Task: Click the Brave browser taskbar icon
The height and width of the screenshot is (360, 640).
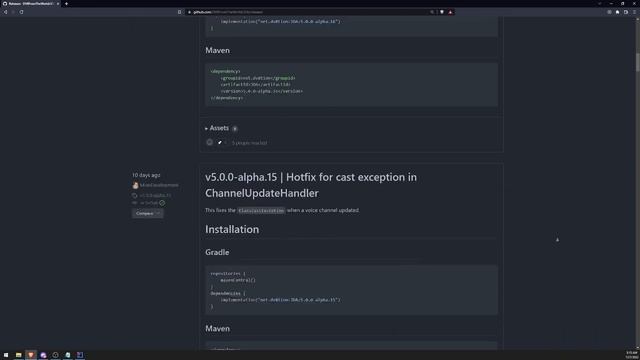Action: pos(31,355)
